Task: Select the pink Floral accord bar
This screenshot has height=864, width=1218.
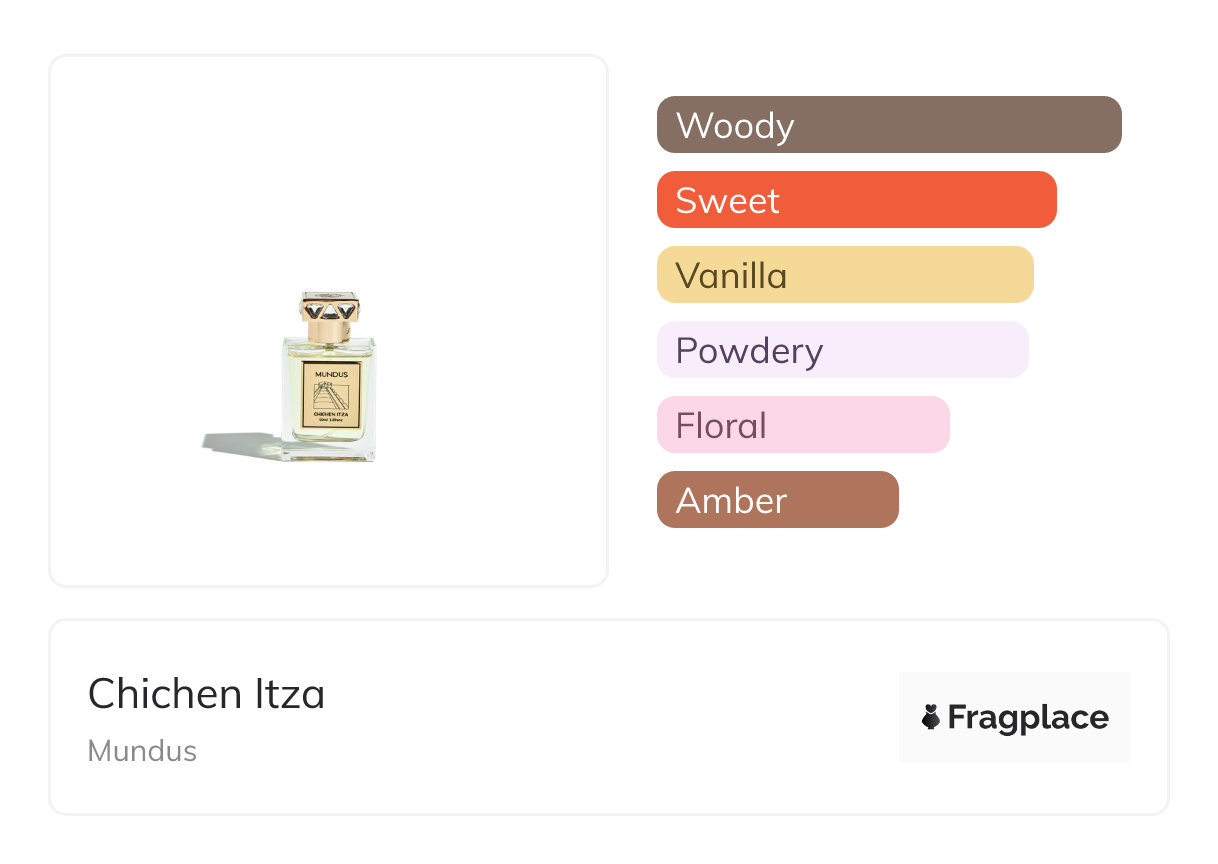Action: click(x=802, y=425)
